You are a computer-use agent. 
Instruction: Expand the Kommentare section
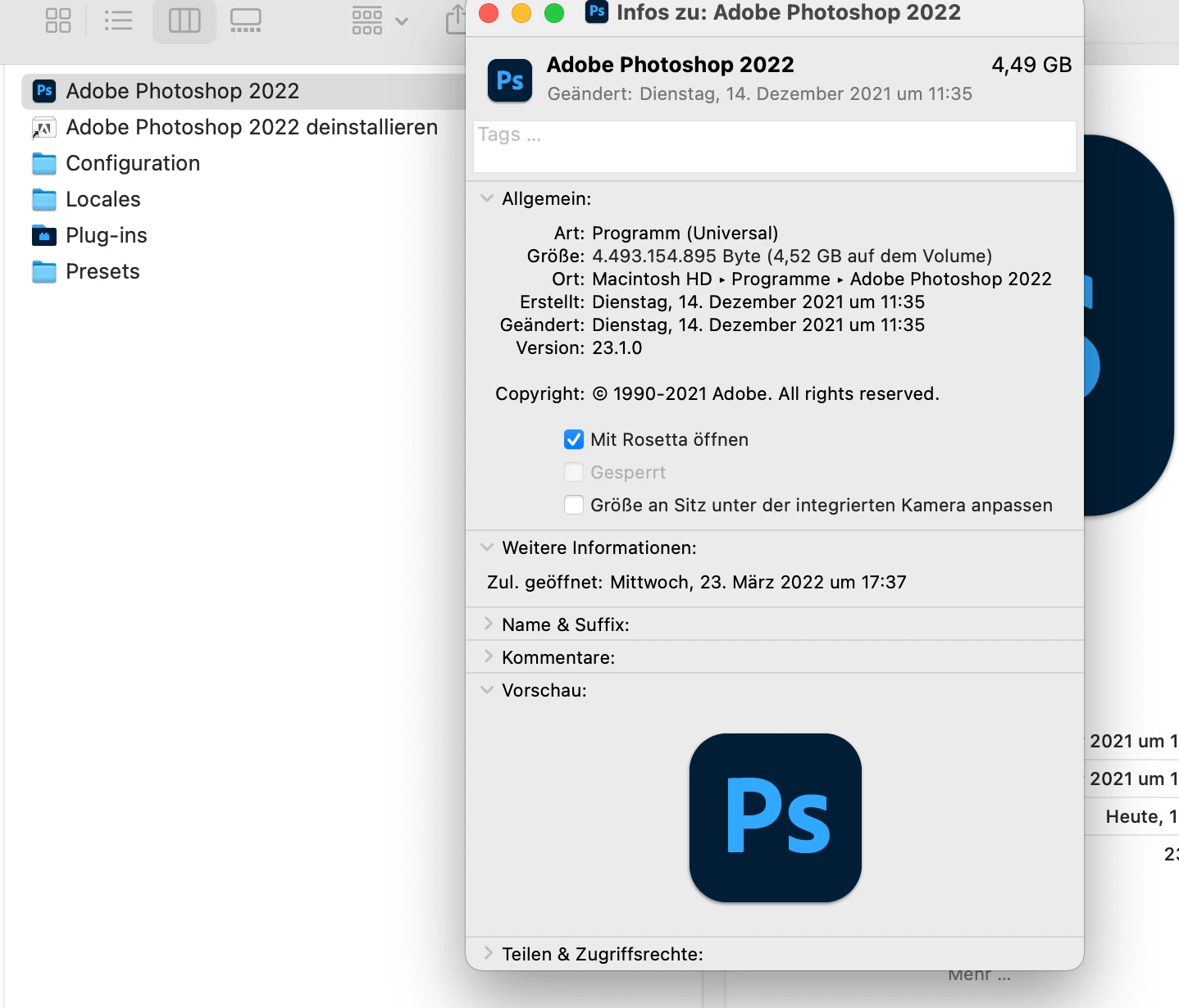pos(488,656)
